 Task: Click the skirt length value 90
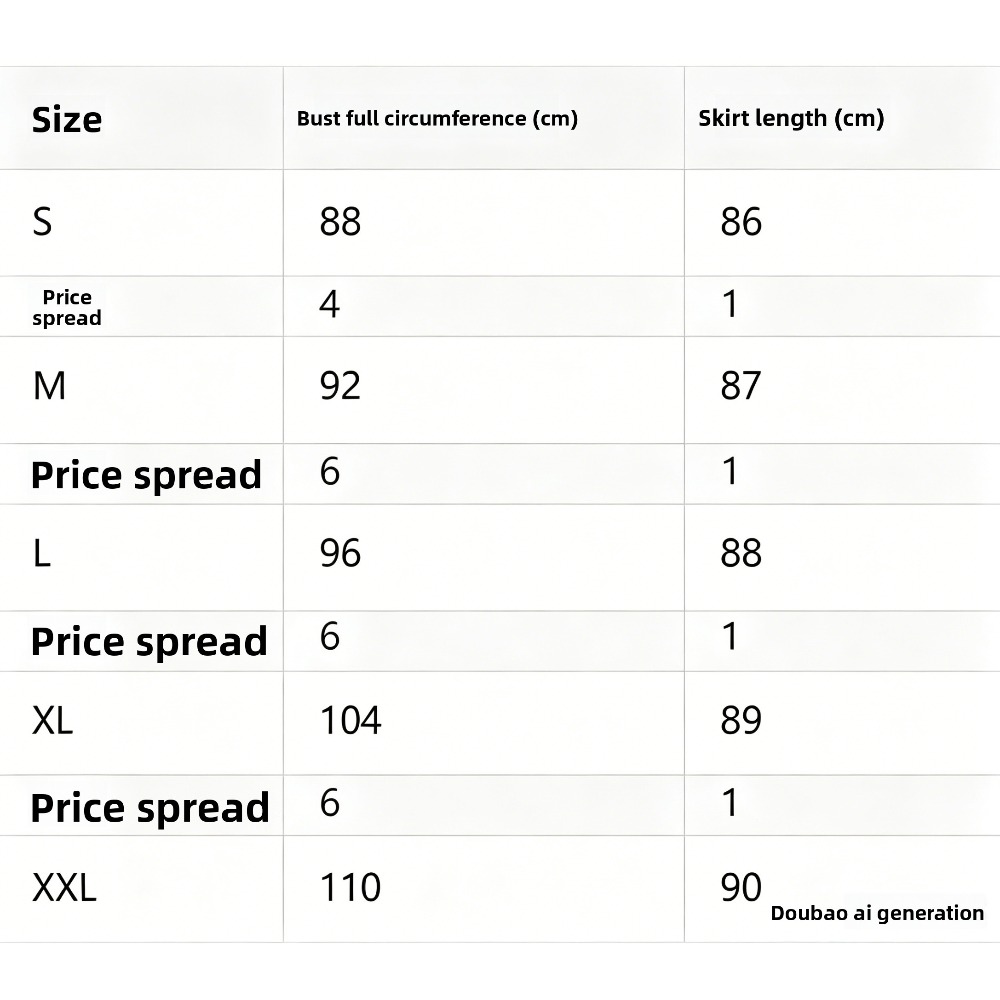point(741,888)
